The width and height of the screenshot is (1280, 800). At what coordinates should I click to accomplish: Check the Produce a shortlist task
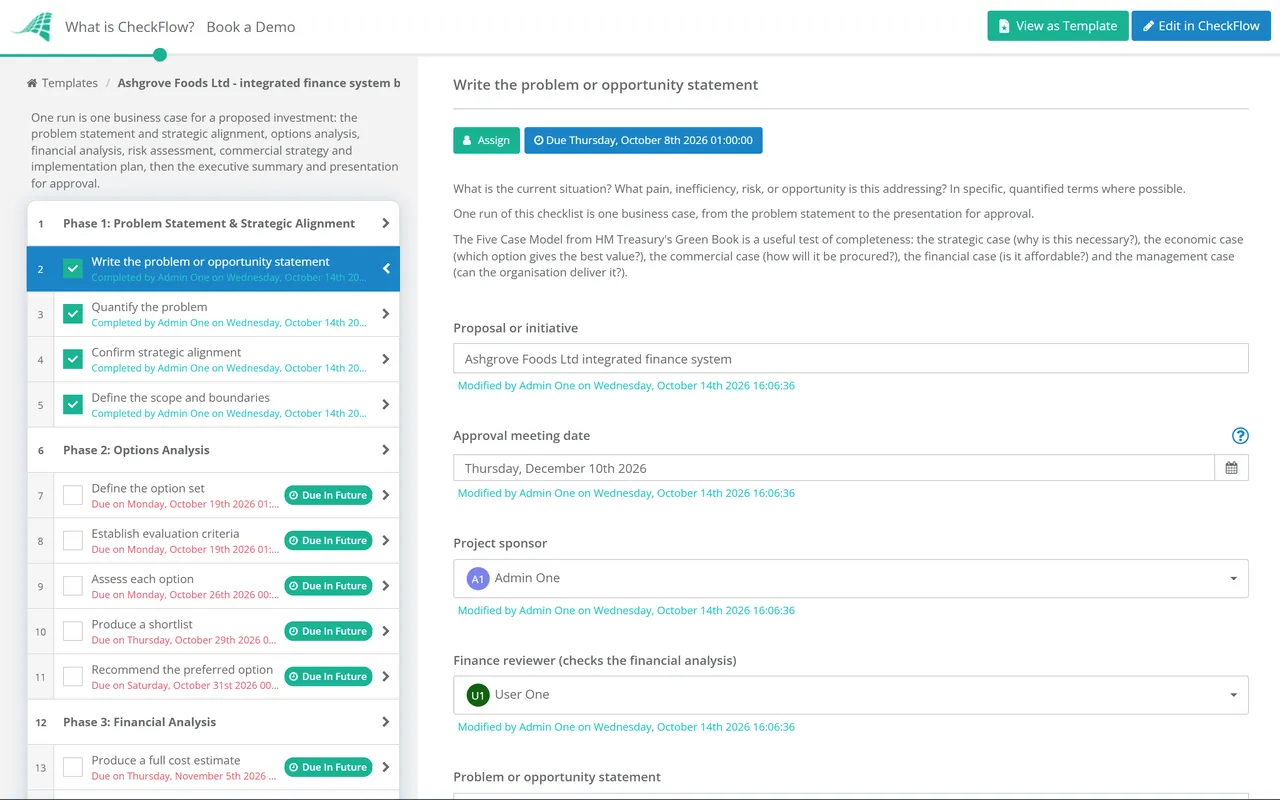coord(73,631)
